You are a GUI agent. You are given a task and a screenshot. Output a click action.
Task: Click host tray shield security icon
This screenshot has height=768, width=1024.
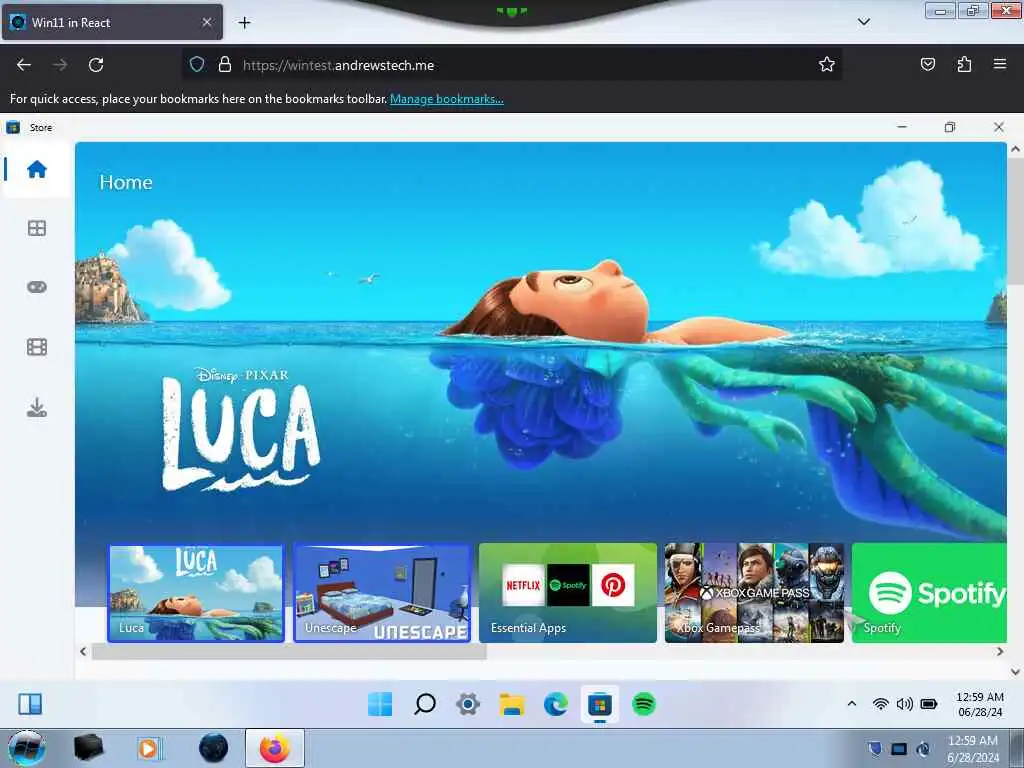point(875,748)
